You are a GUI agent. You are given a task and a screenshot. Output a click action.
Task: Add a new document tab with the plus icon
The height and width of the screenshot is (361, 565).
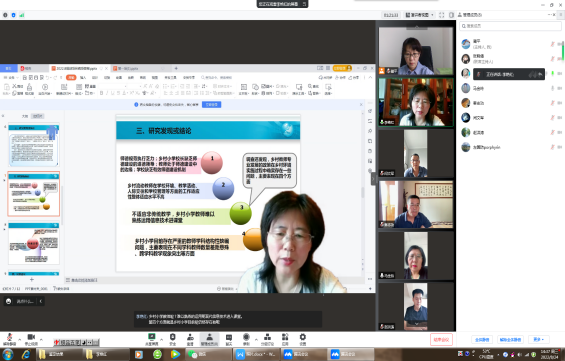pos(176,68)
